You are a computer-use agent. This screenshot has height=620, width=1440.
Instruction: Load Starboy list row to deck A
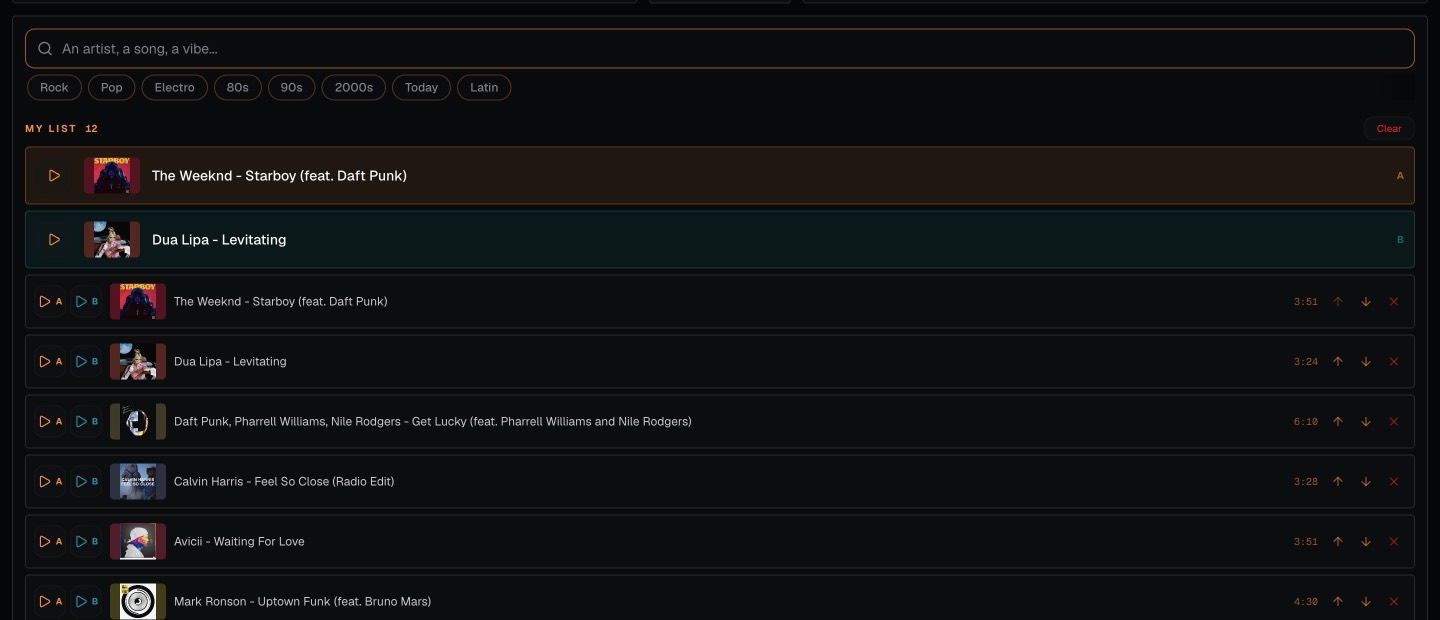tap(50, 302)
